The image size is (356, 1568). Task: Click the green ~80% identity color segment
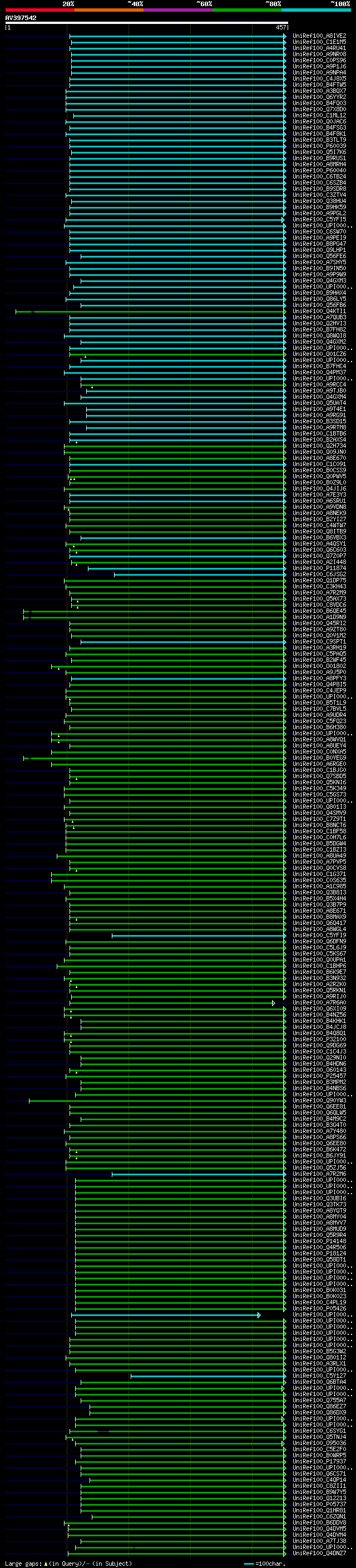[247, 10]
